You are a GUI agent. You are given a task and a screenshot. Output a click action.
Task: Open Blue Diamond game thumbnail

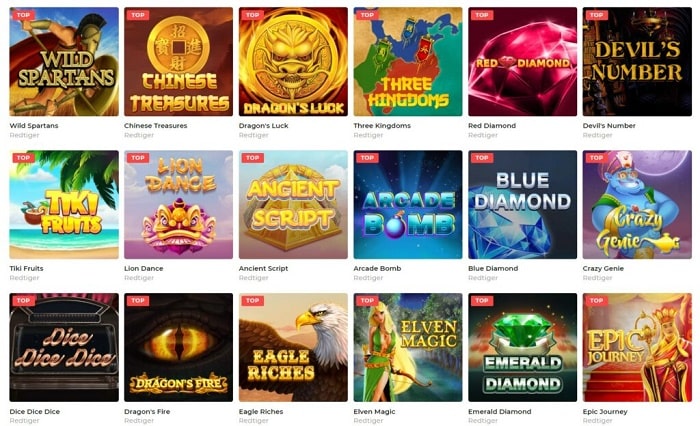tap(522, 205)
